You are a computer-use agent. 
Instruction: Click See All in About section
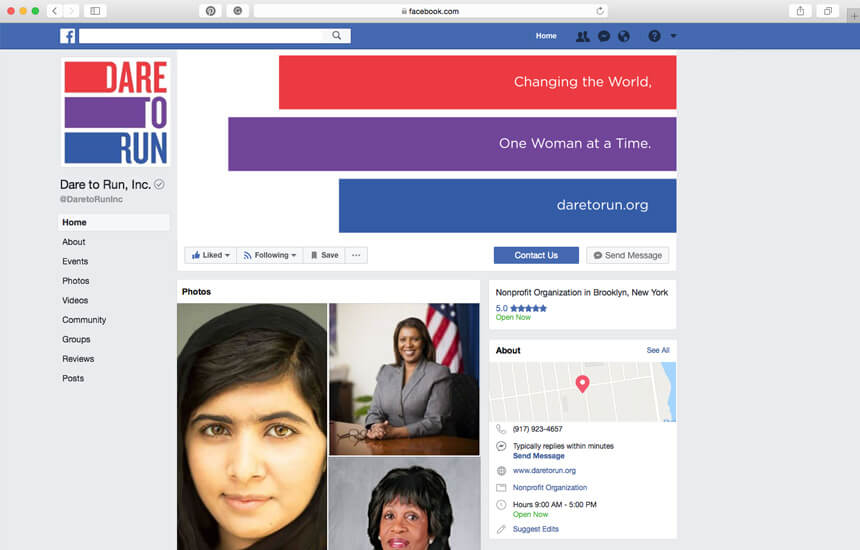[658, 350]
